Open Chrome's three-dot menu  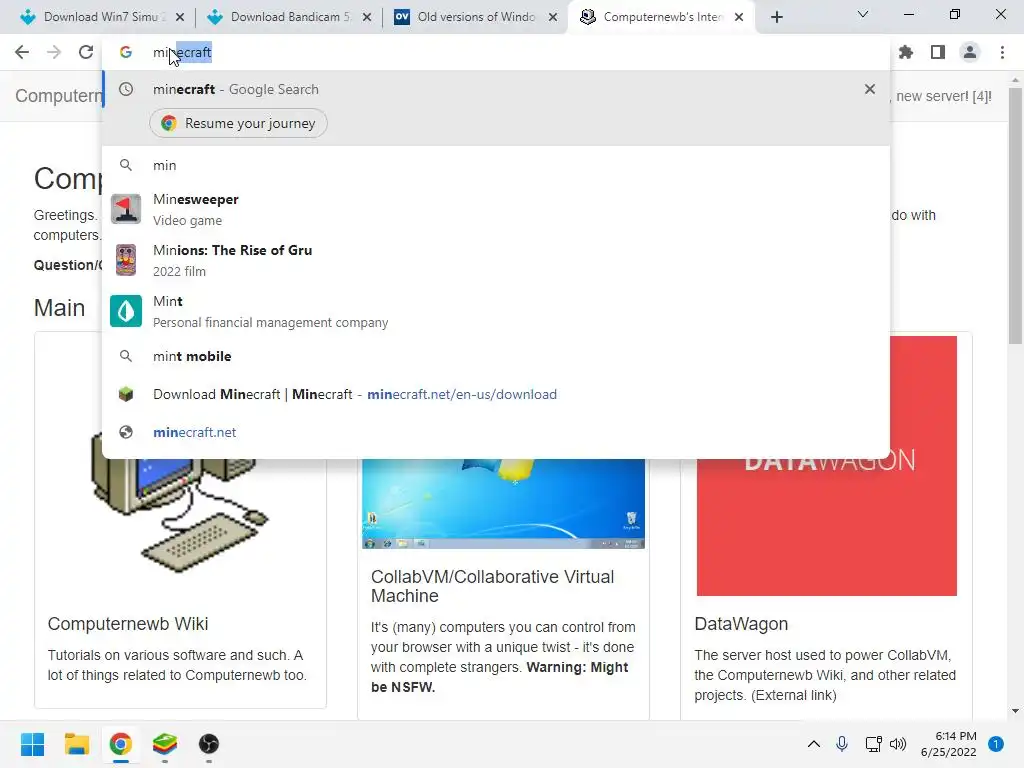tap(1002, 52)
